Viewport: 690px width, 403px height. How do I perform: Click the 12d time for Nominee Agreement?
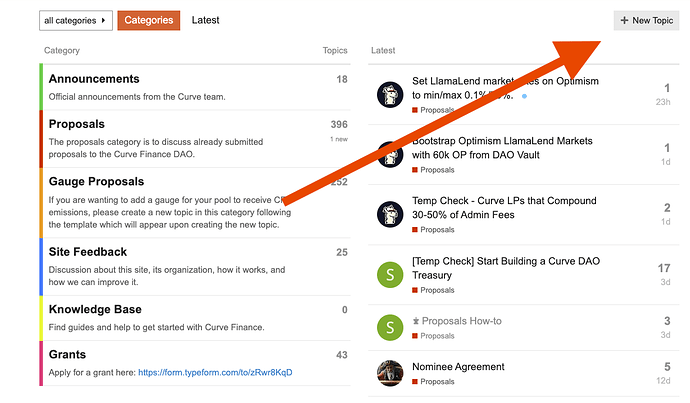(663, 381)
